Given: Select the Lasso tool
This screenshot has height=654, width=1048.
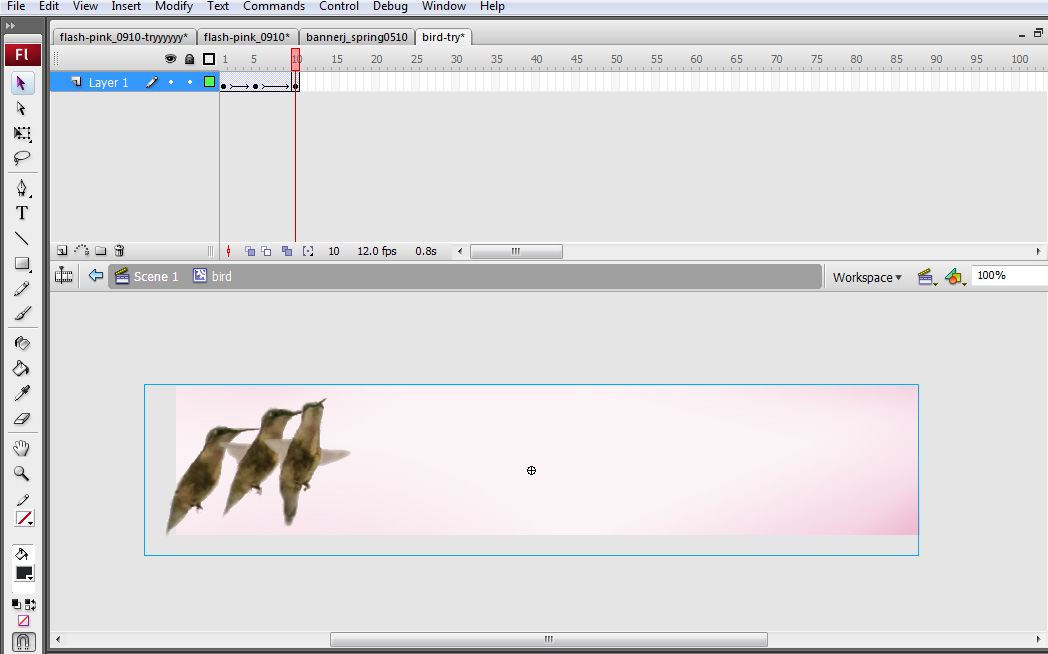Looking at the screenshot, I should click(21, 158).
